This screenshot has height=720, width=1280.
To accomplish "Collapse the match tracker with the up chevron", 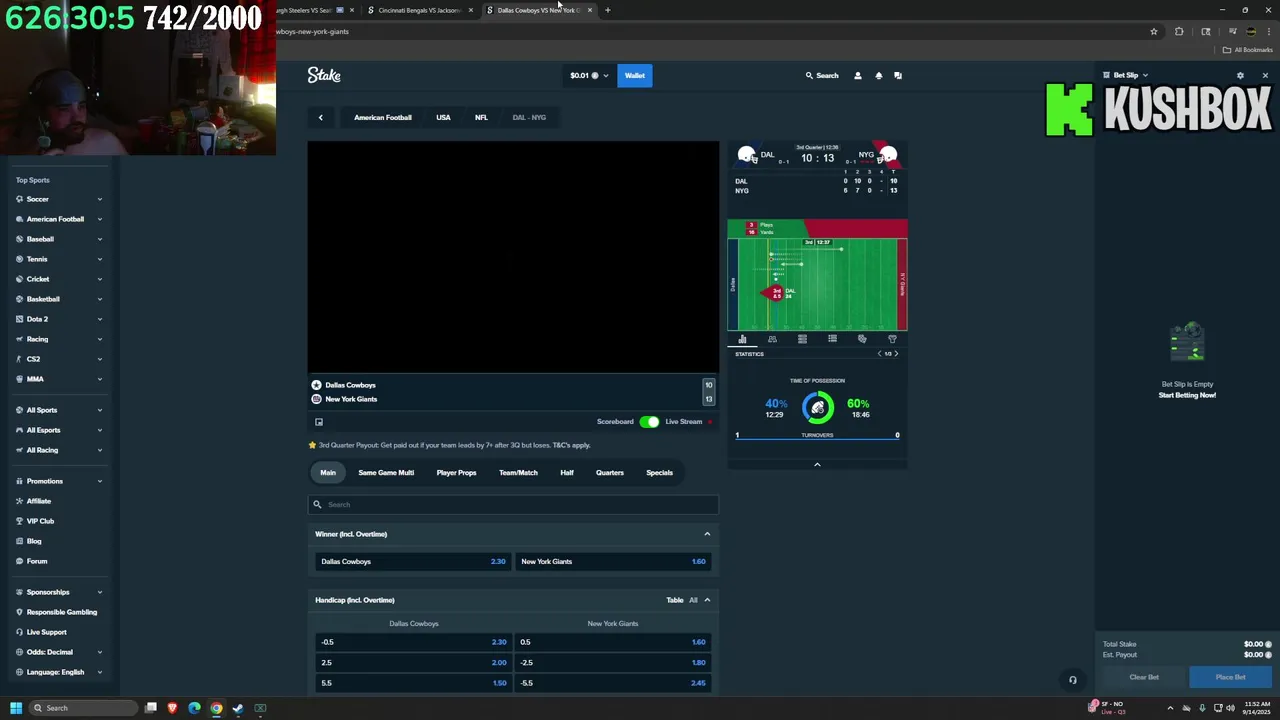I will coord(817,464).
